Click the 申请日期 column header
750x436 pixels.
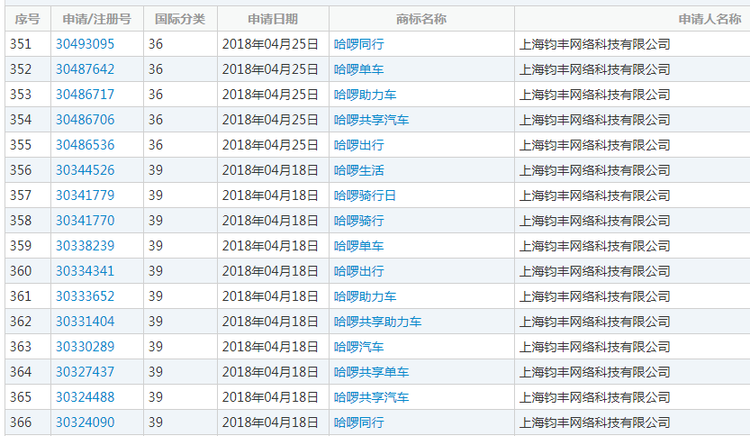click(273, 19)
